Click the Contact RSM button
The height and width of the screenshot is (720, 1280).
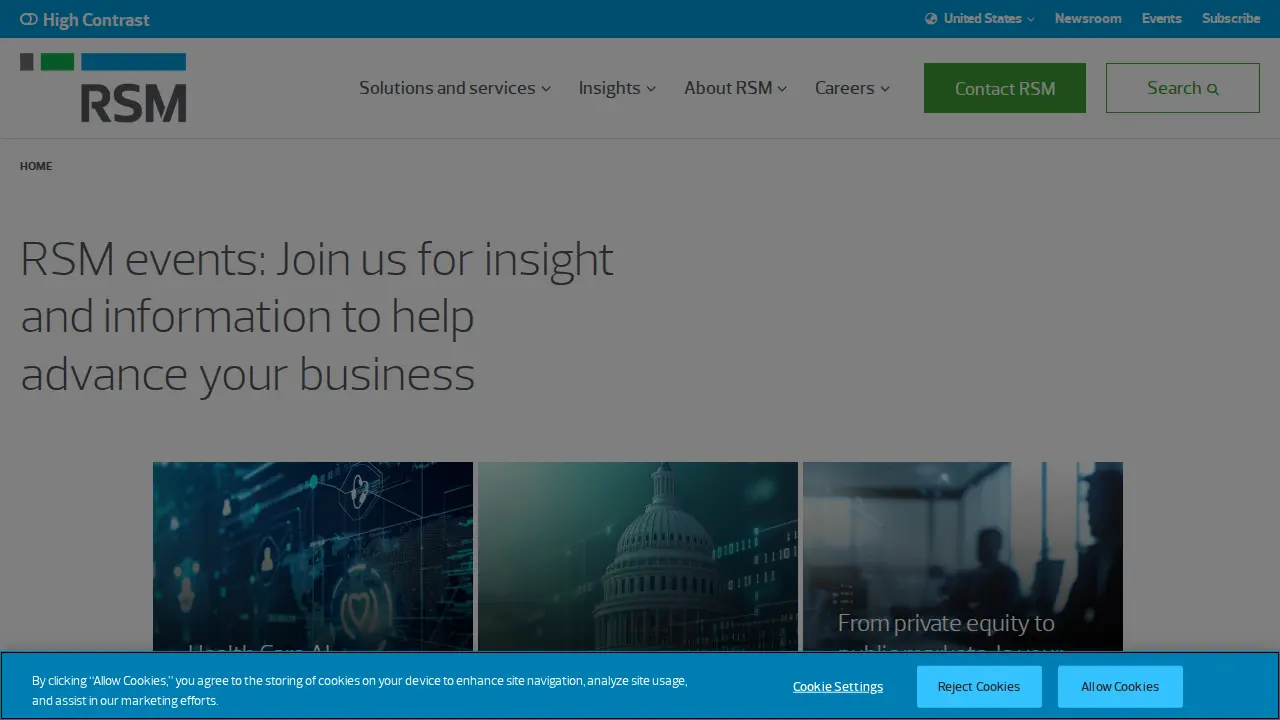click(x=1005, y=88)
